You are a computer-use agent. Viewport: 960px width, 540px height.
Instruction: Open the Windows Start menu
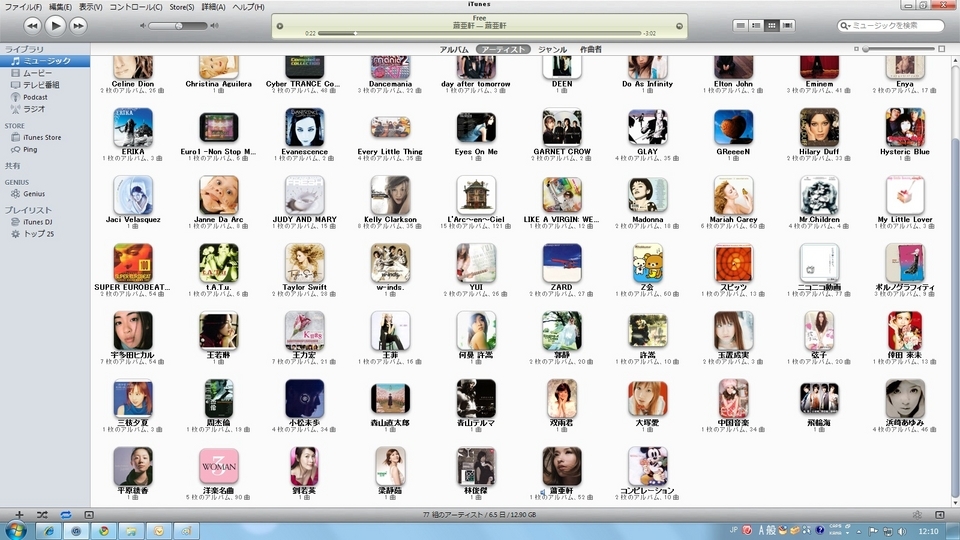click(x=15, y=530)
